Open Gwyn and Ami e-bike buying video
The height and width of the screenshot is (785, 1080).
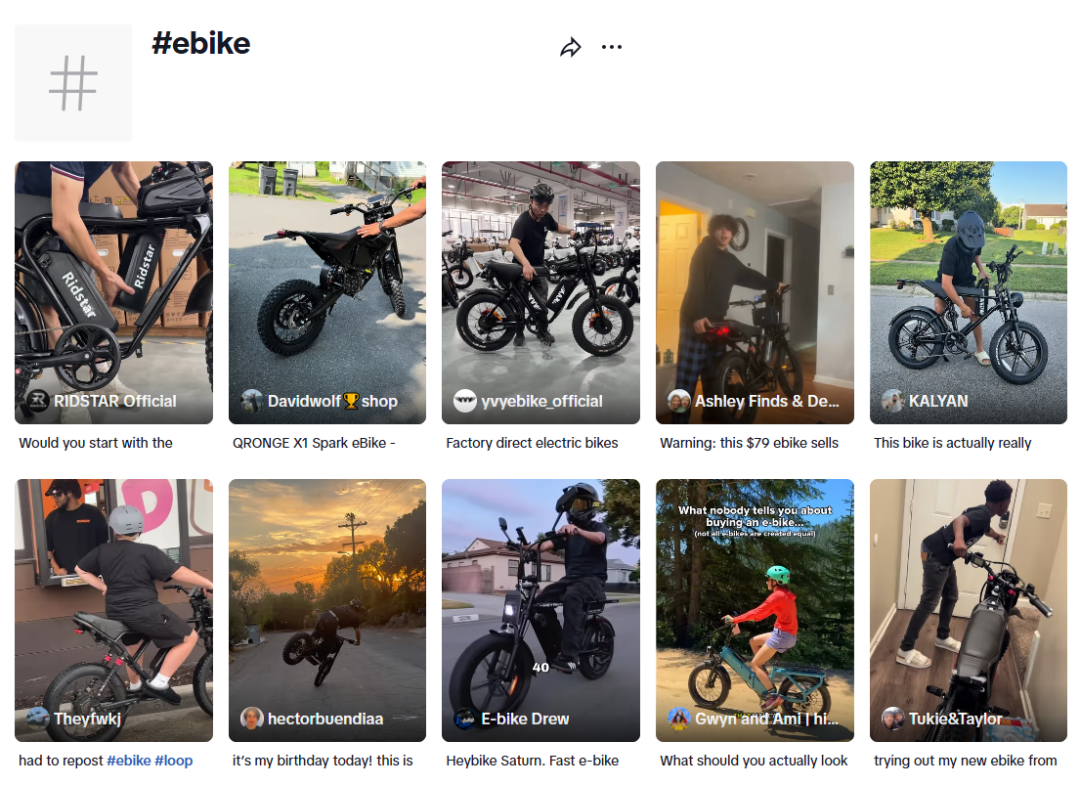tap(755, 610)
